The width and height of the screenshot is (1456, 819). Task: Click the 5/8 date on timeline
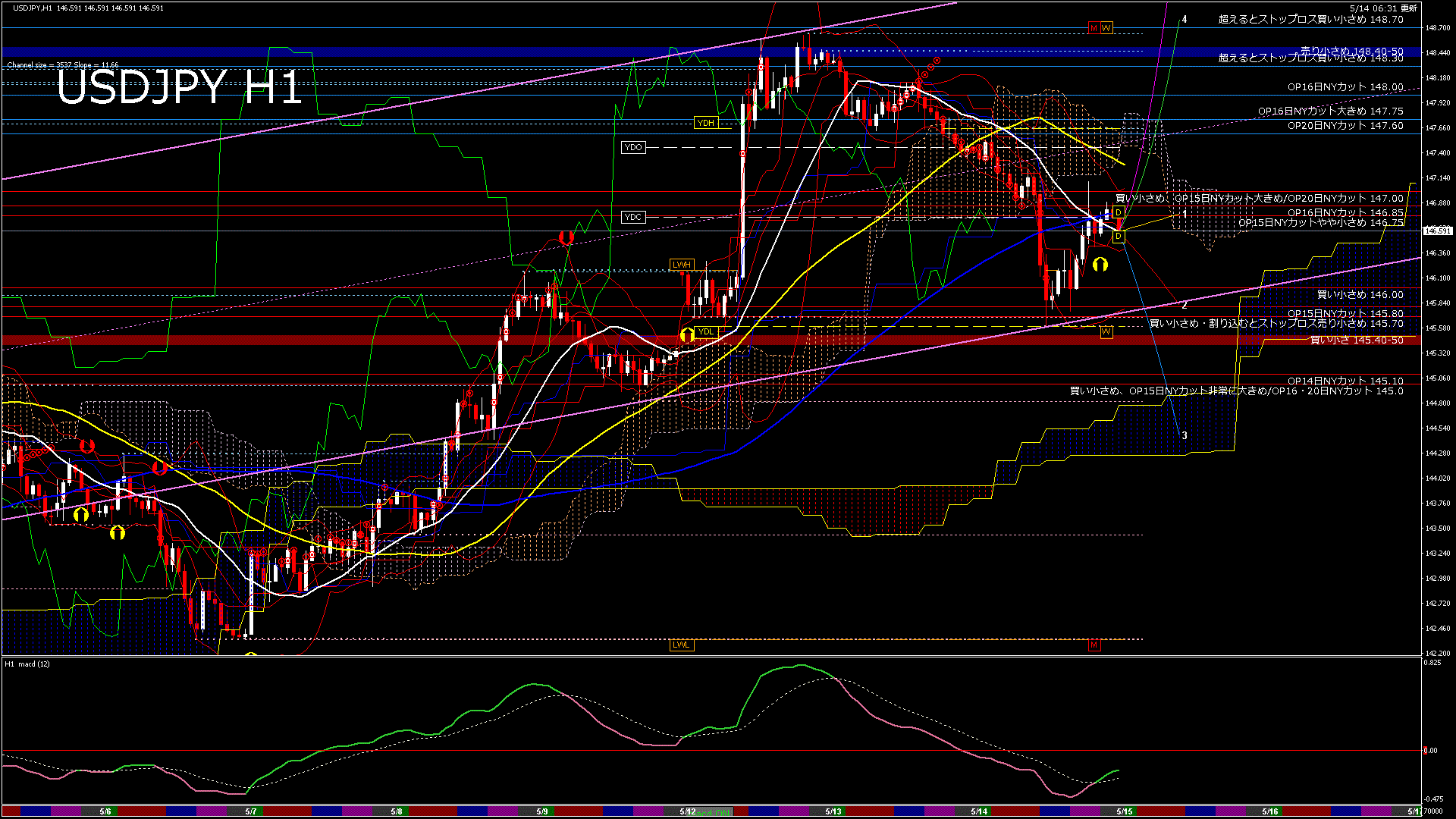coord(397,811)
